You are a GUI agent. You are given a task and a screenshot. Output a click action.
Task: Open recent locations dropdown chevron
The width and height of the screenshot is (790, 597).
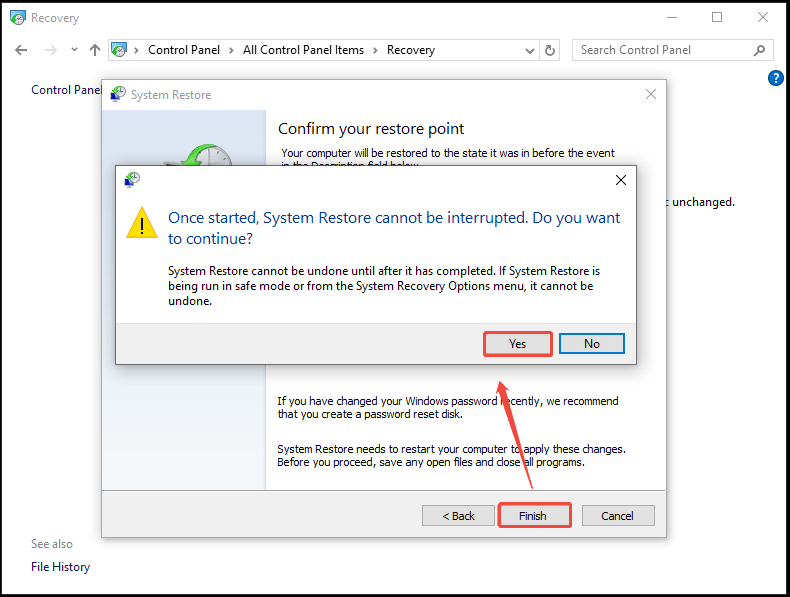(x=75, y=49)
